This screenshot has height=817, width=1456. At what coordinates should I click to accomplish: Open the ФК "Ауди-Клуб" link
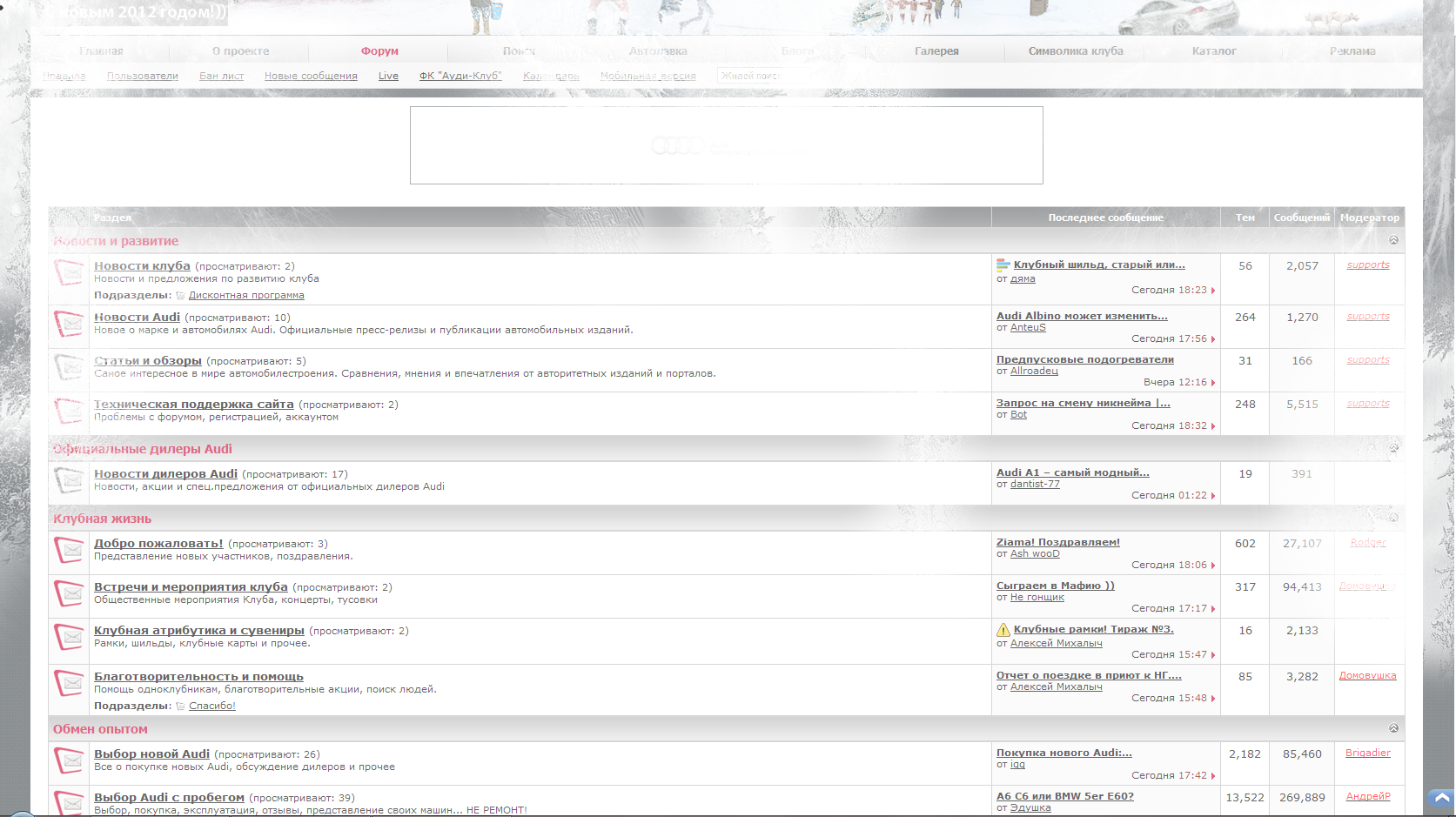click(460, 76)
